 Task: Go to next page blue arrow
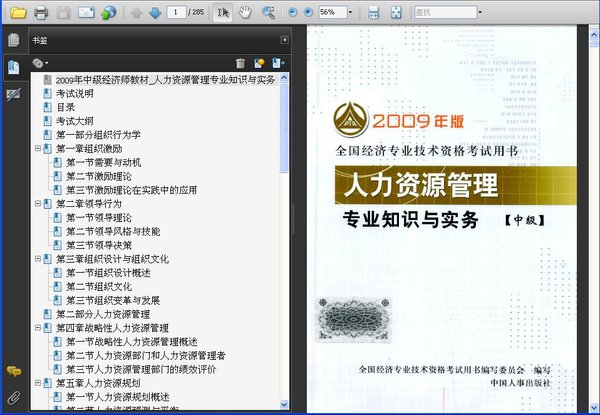click(155, 13)
